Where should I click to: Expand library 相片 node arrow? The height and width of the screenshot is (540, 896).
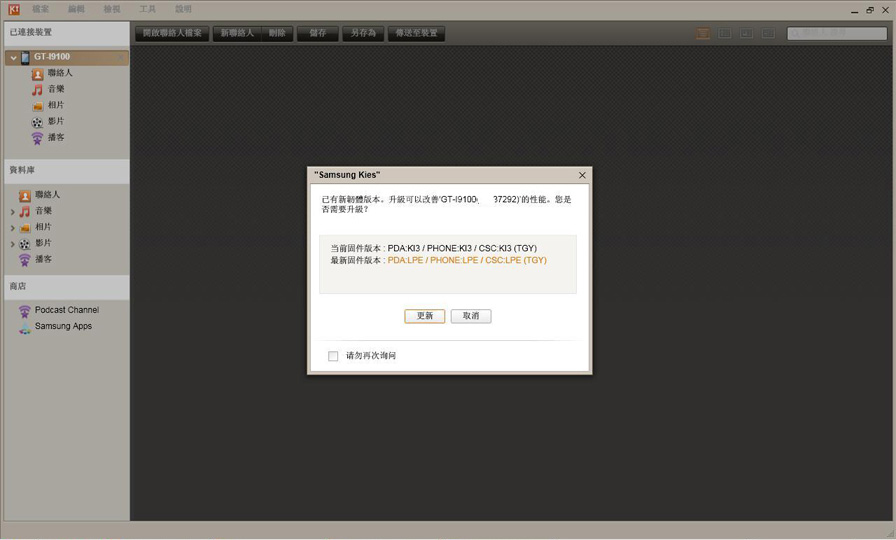[12, 227]
